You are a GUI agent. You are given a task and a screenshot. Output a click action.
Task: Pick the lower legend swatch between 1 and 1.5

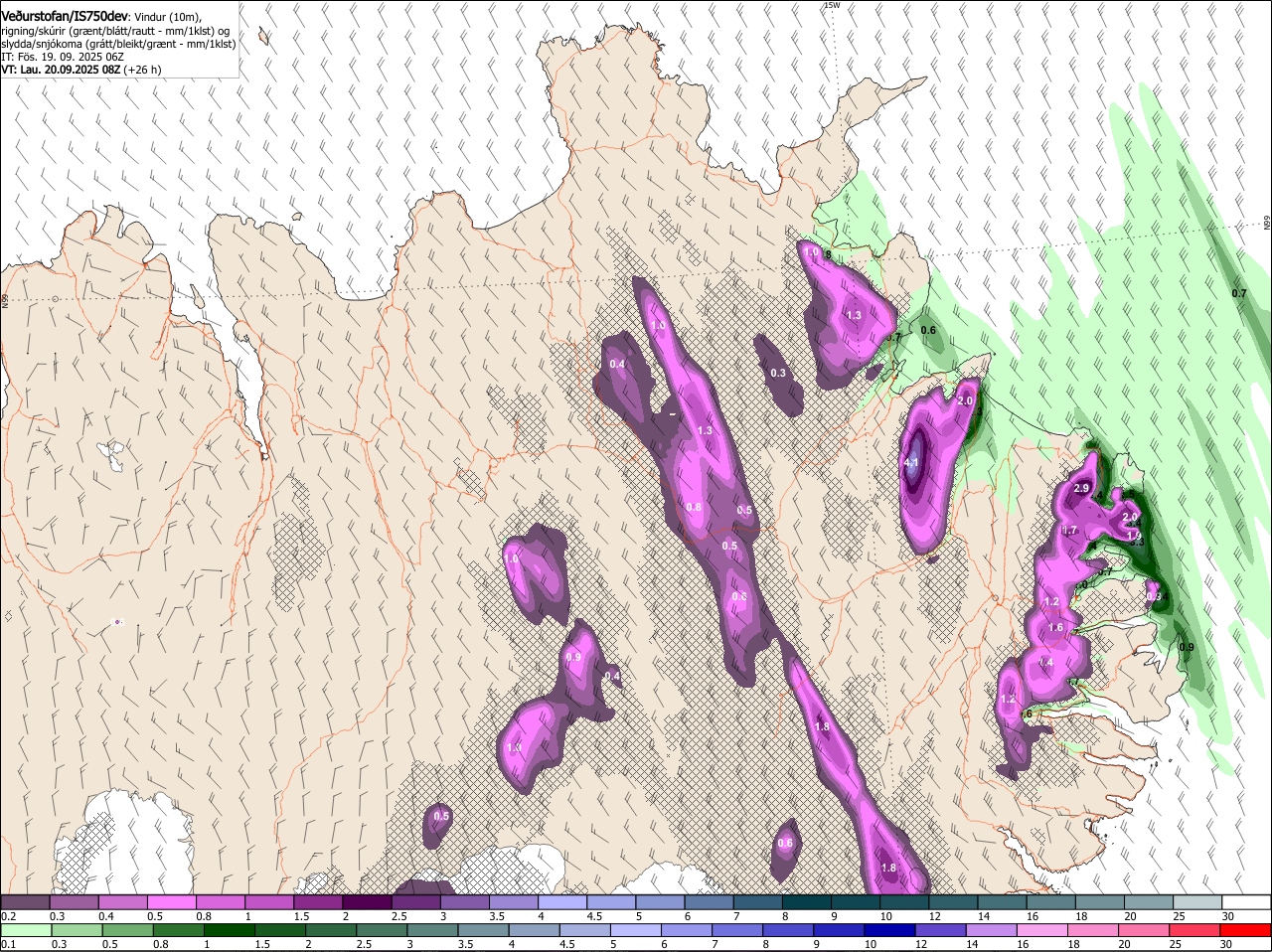(230, 929)
